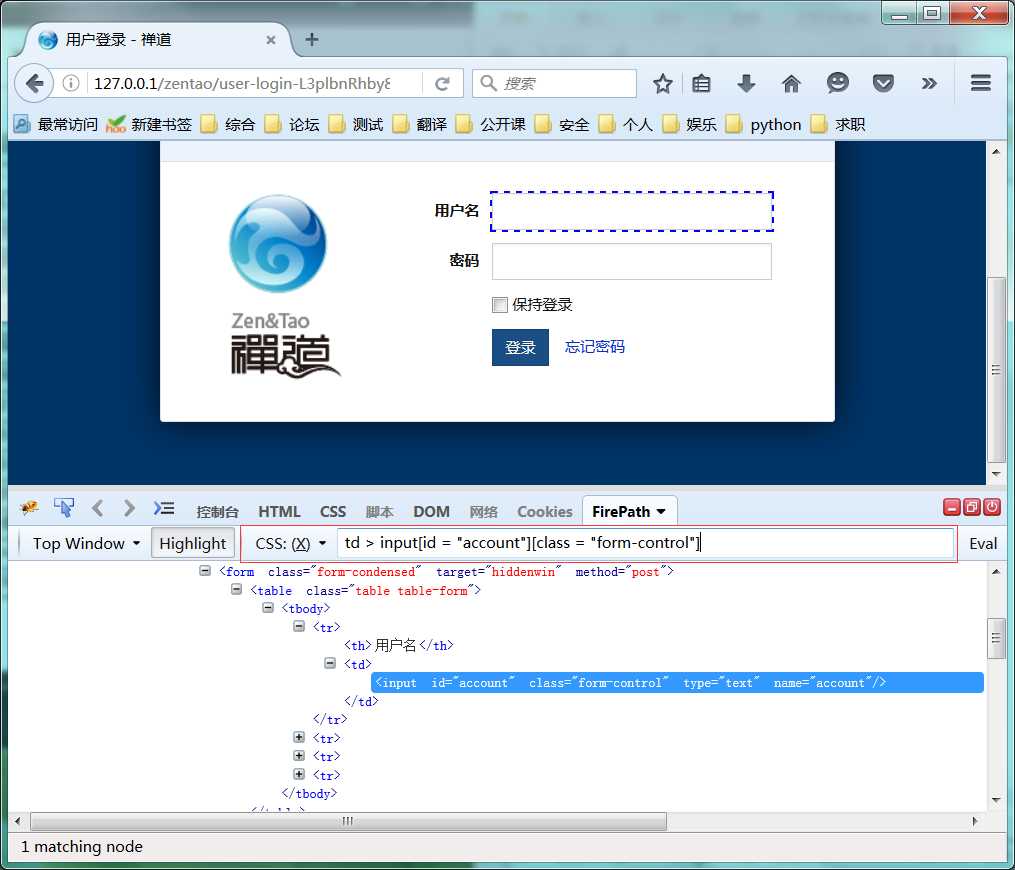Go to the home page icon
Image resolution: width=1015 pixels, height=870 pixels.
(791, 84)
